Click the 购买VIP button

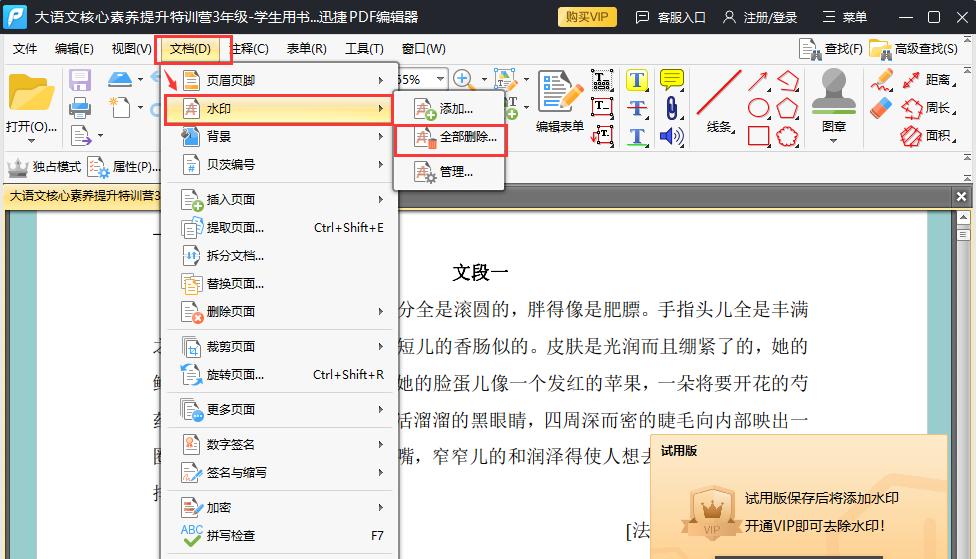point(587,17)
